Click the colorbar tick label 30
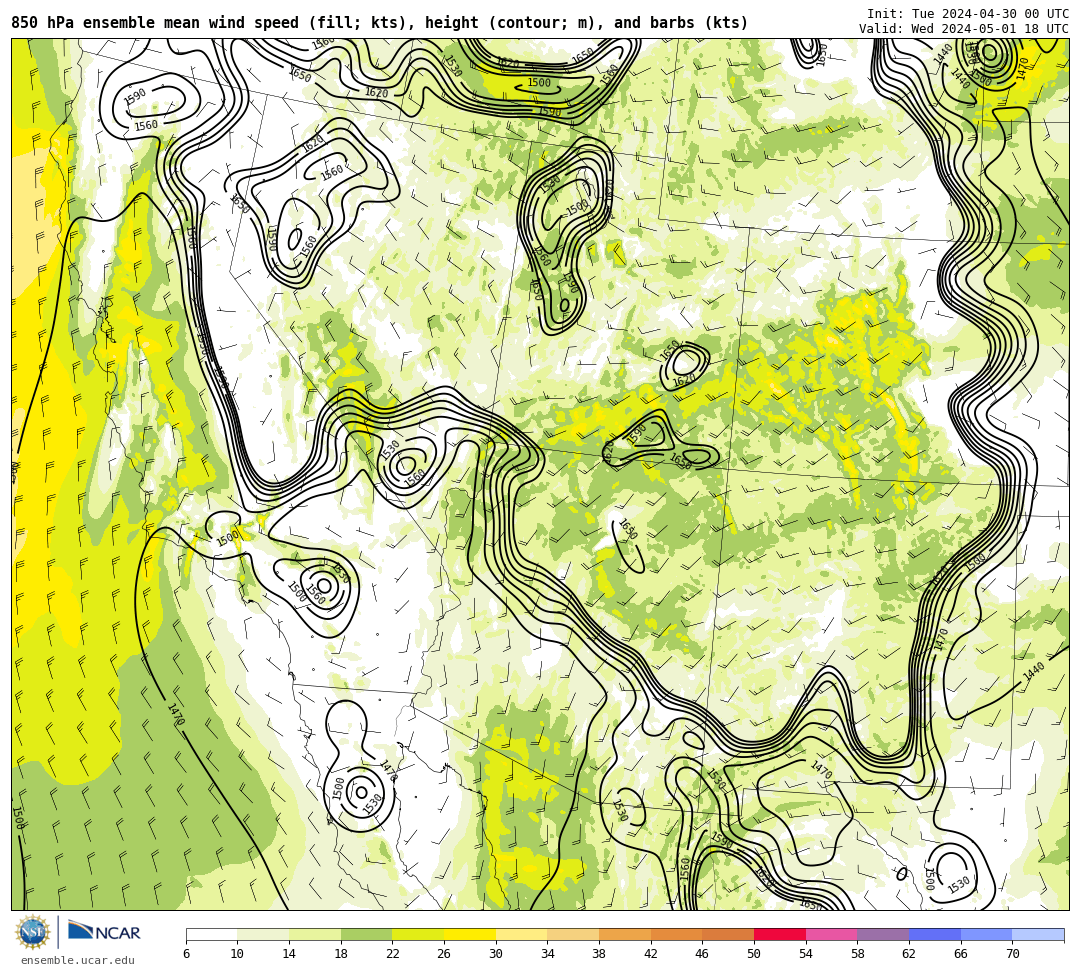 [496, 954]
